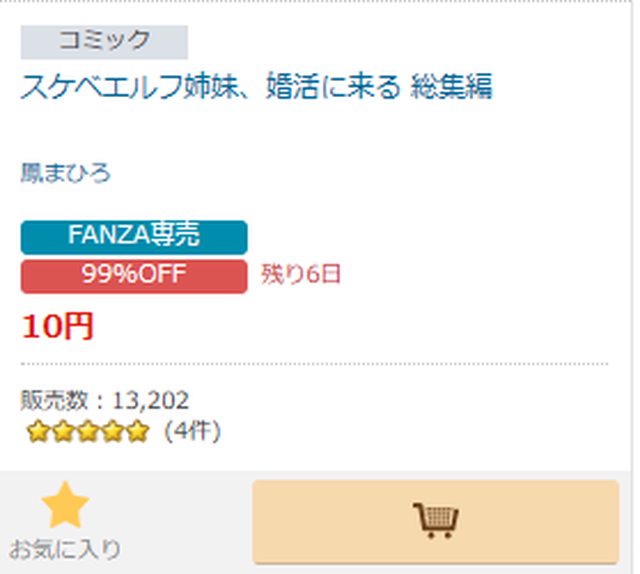Image resolution: width=640 pixels, height=574 pixels.
Task: Click the red 99%OFF discount badge
Action: [134, 275]
